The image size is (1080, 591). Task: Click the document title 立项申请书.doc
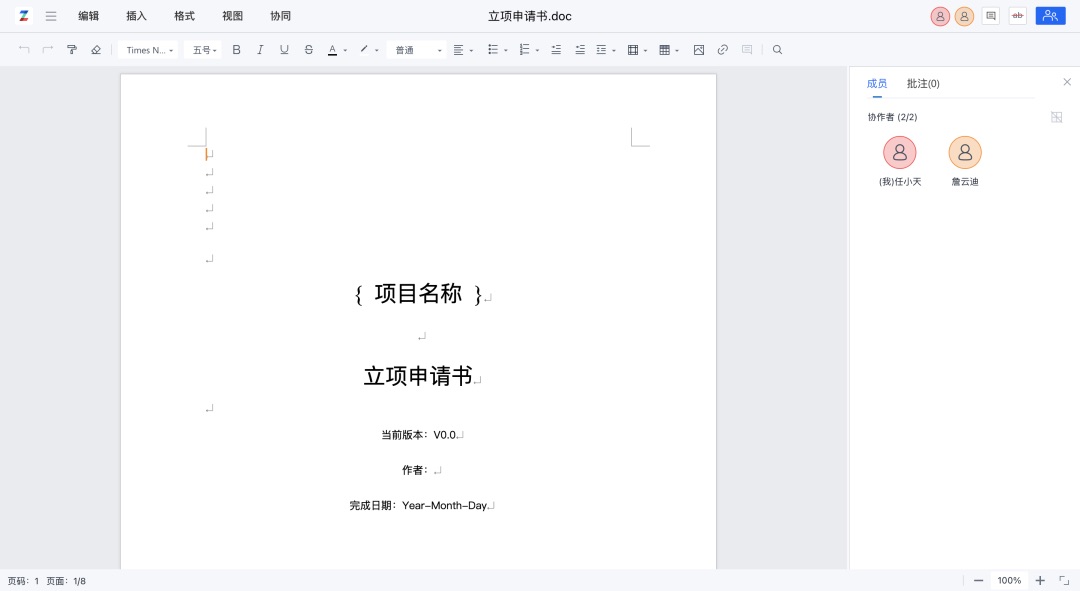pos(530,16)
